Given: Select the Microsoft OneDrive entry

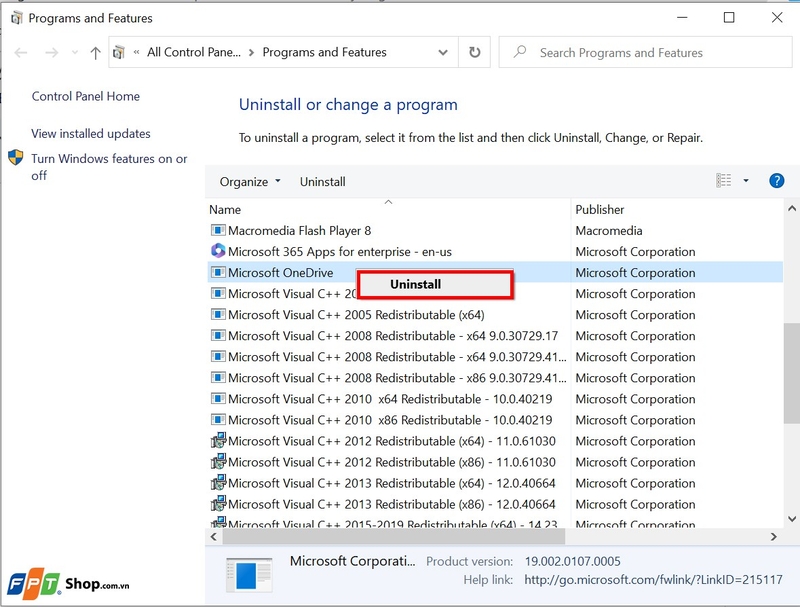Looking at the screenshot, I should point(495,272).
